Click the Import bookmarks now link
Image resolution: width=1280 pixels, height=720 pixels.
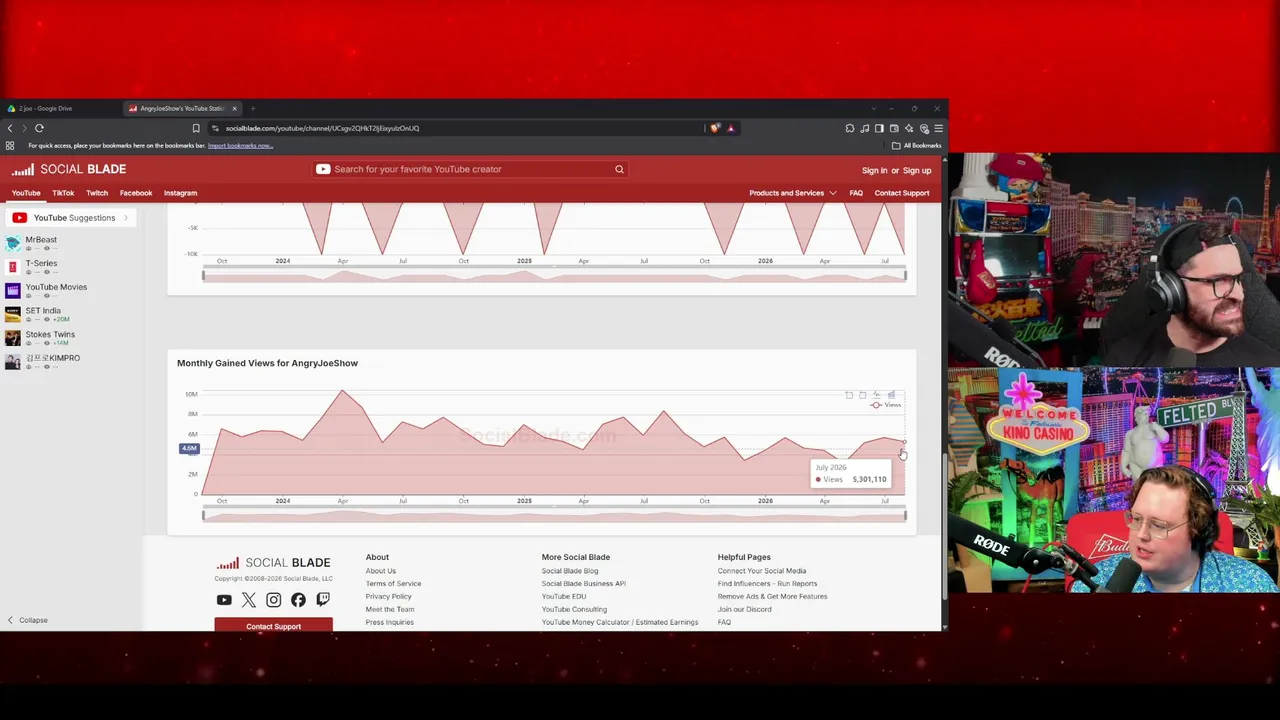[x=240, y=146]
